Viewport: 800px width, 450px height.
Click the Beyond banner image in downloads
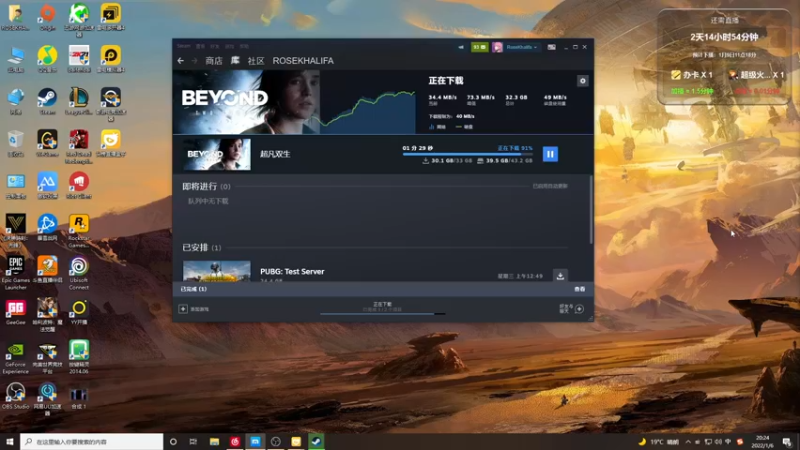246,102
